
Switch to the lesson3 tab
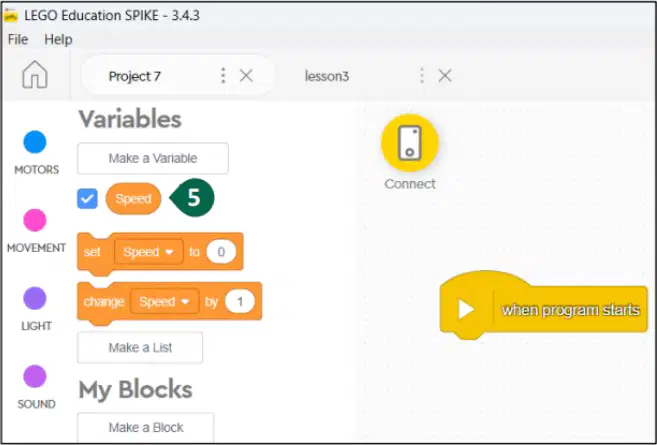pos(327,76)
